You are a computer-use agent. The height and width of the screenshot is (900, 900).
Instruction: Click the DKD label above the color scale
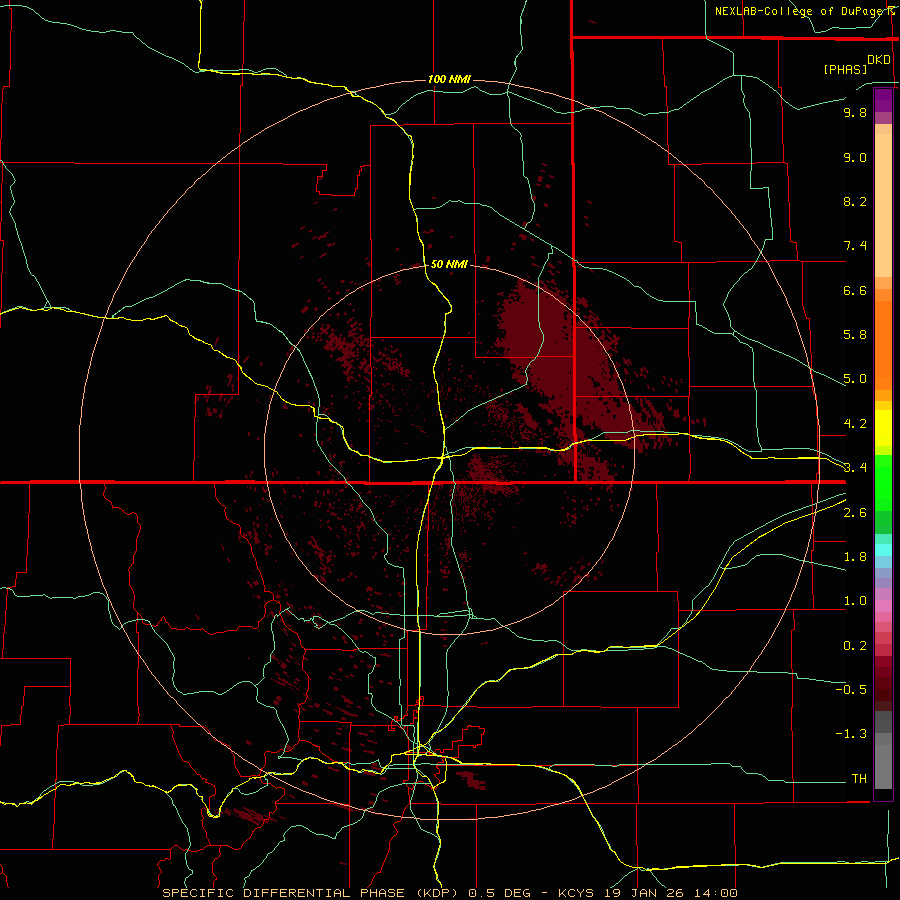(x=879, y=60)
